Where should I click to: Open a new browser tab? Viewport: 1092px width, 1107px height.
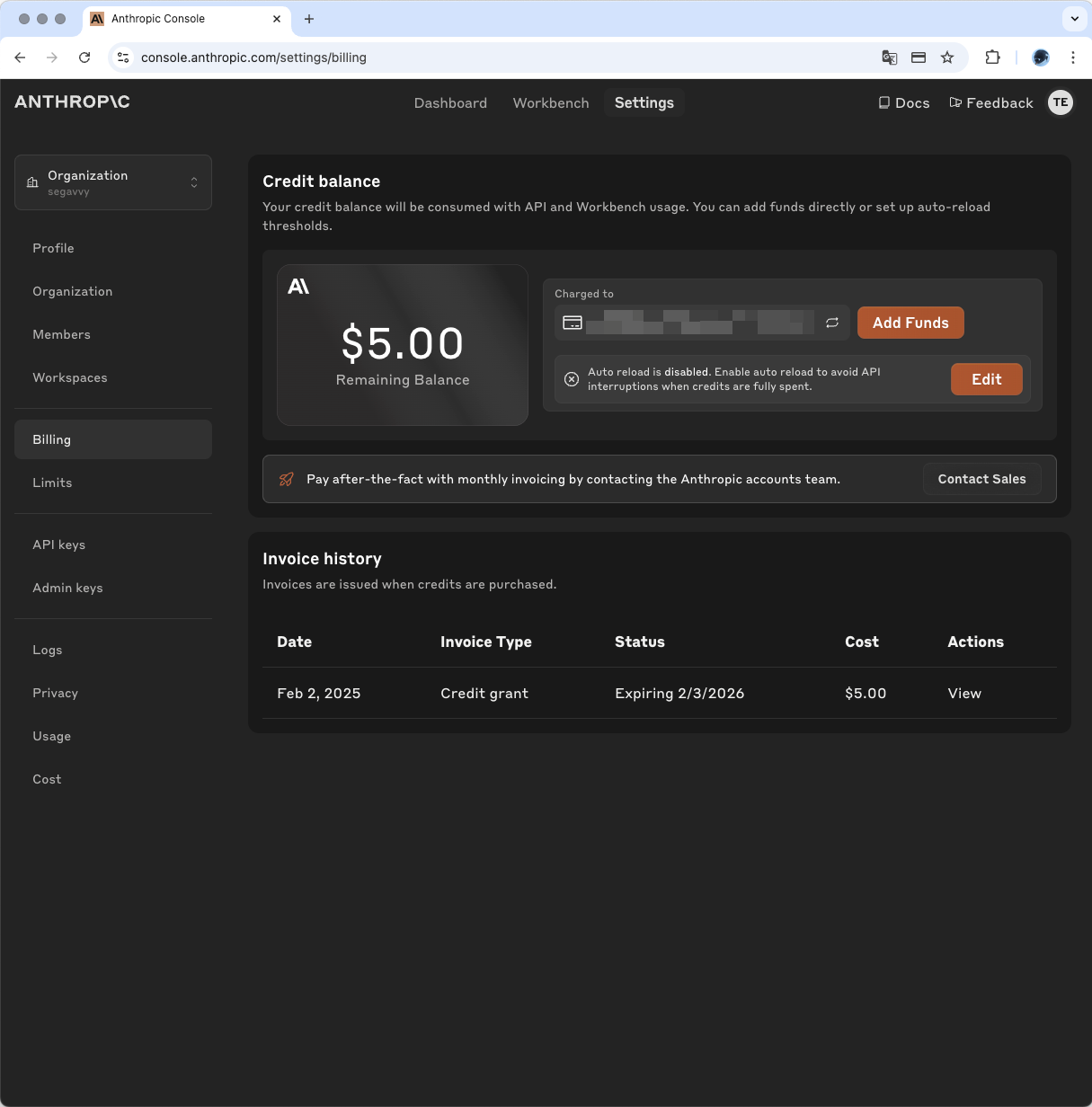(x=309, y=19)
